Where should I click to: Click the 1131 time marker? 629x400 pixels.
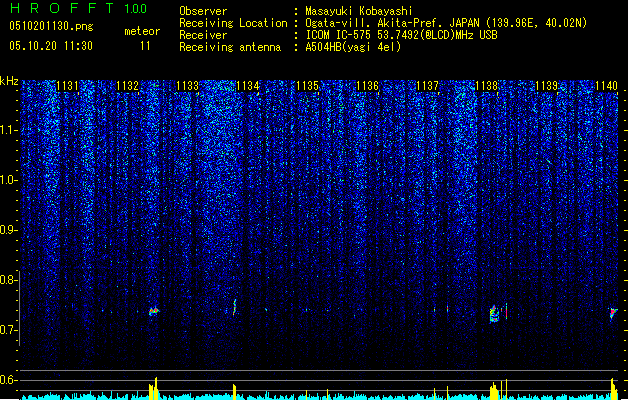pyautogui.click(x=67, y=86)
